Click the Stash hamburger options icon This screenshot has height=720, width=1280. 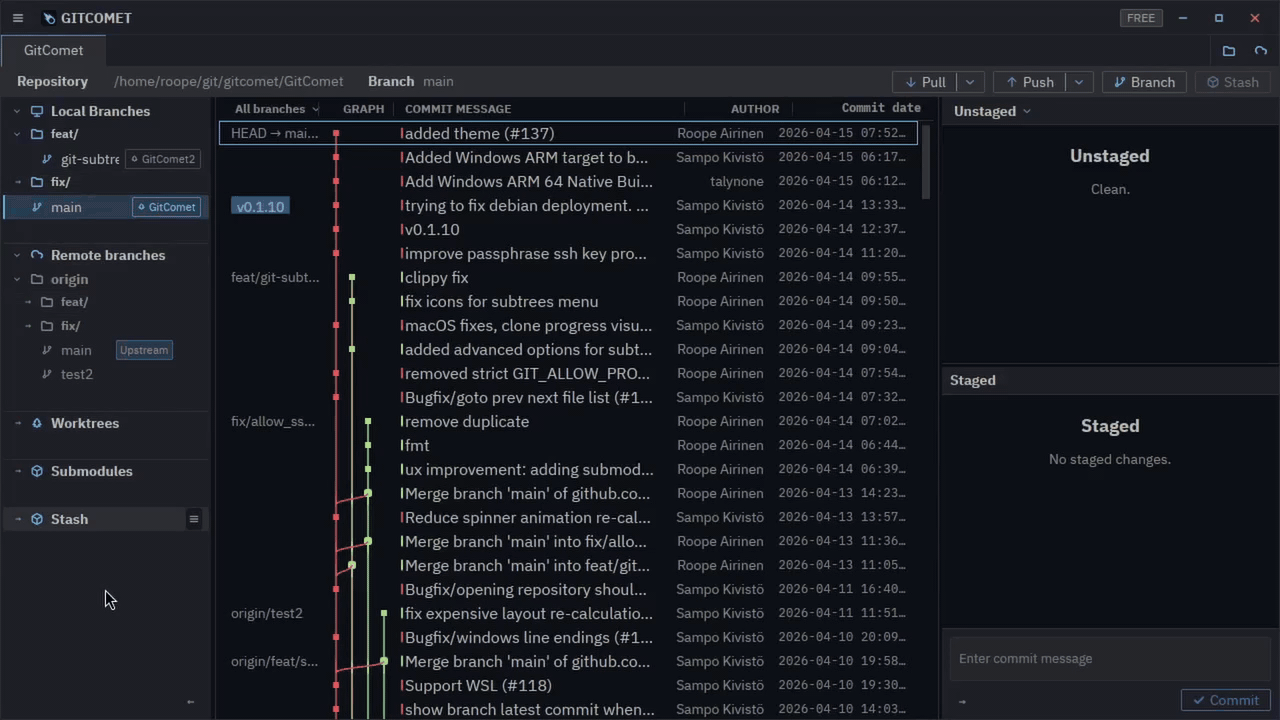click(x=194, y=519)
